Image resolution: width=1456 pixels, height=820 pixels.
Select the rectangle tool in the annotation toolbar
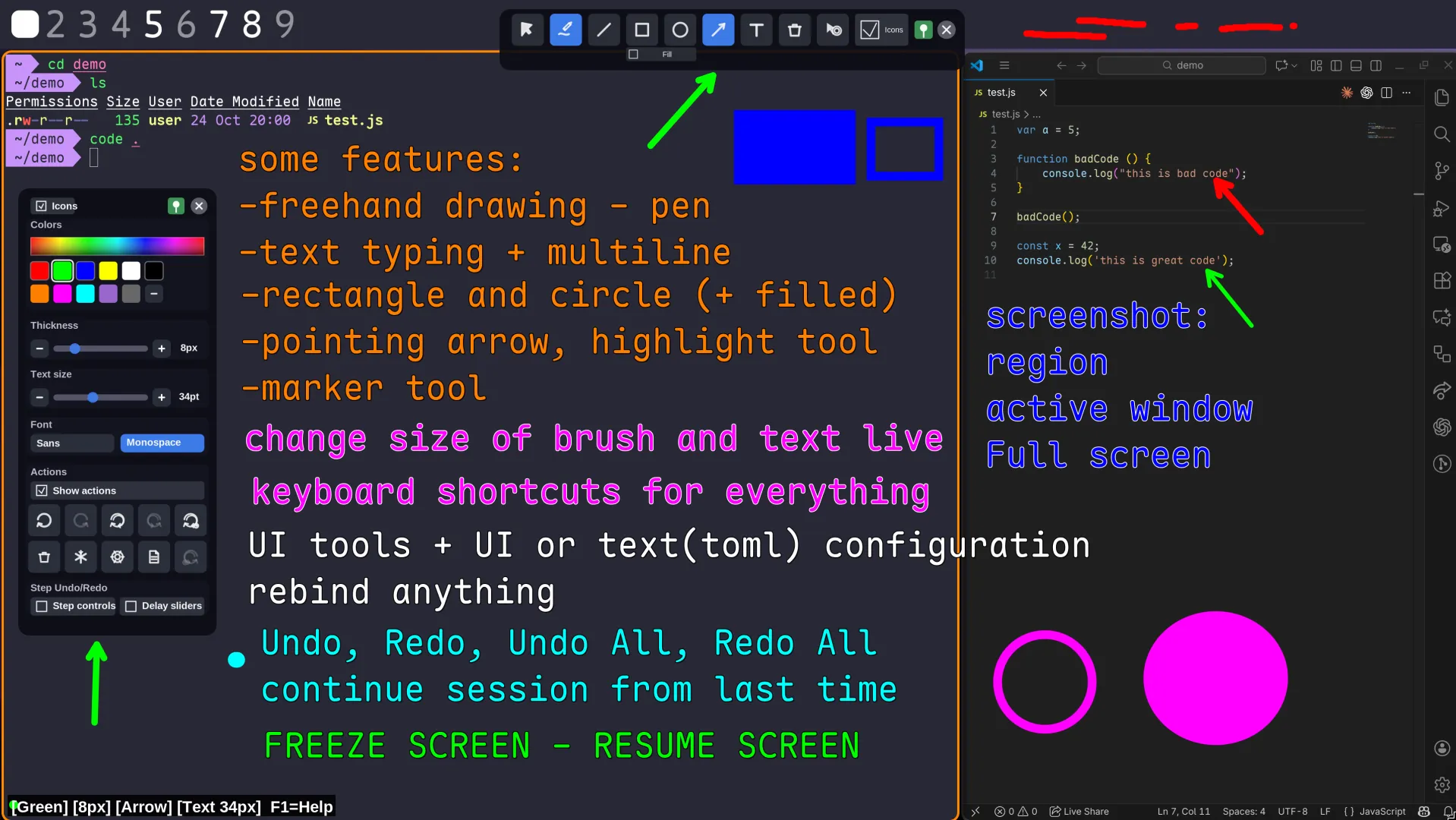641,30
